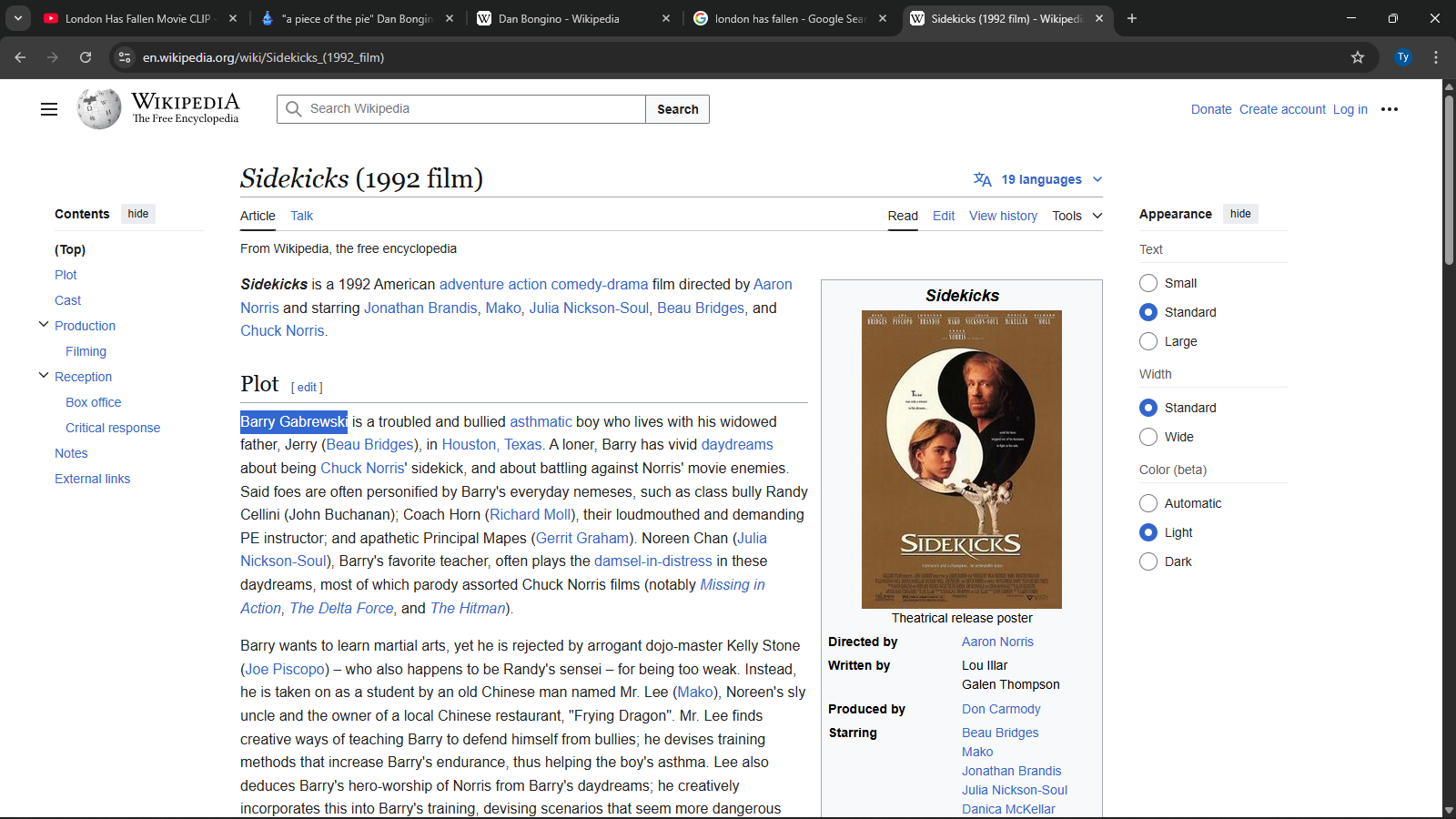Open the Sidekicks theatrical poster image

pos(962,460)
